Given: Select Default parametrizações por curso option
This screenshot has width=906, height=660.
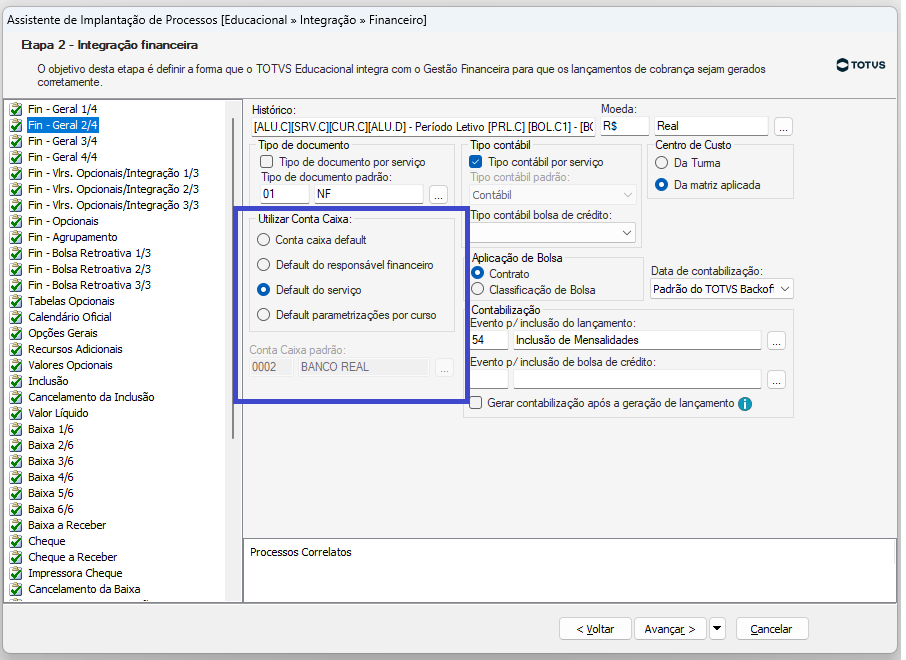Looking at the screenshot, I should point(263,315).
